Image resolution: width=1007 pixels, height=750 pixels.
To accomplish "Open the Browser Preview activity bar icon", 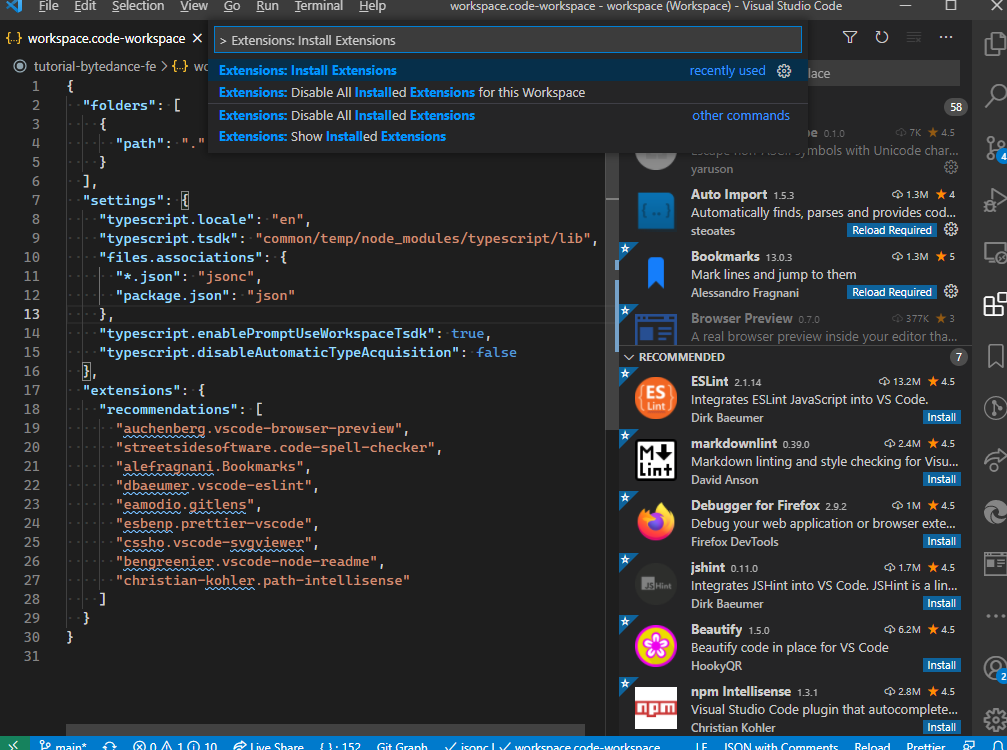I will point(994,564).
